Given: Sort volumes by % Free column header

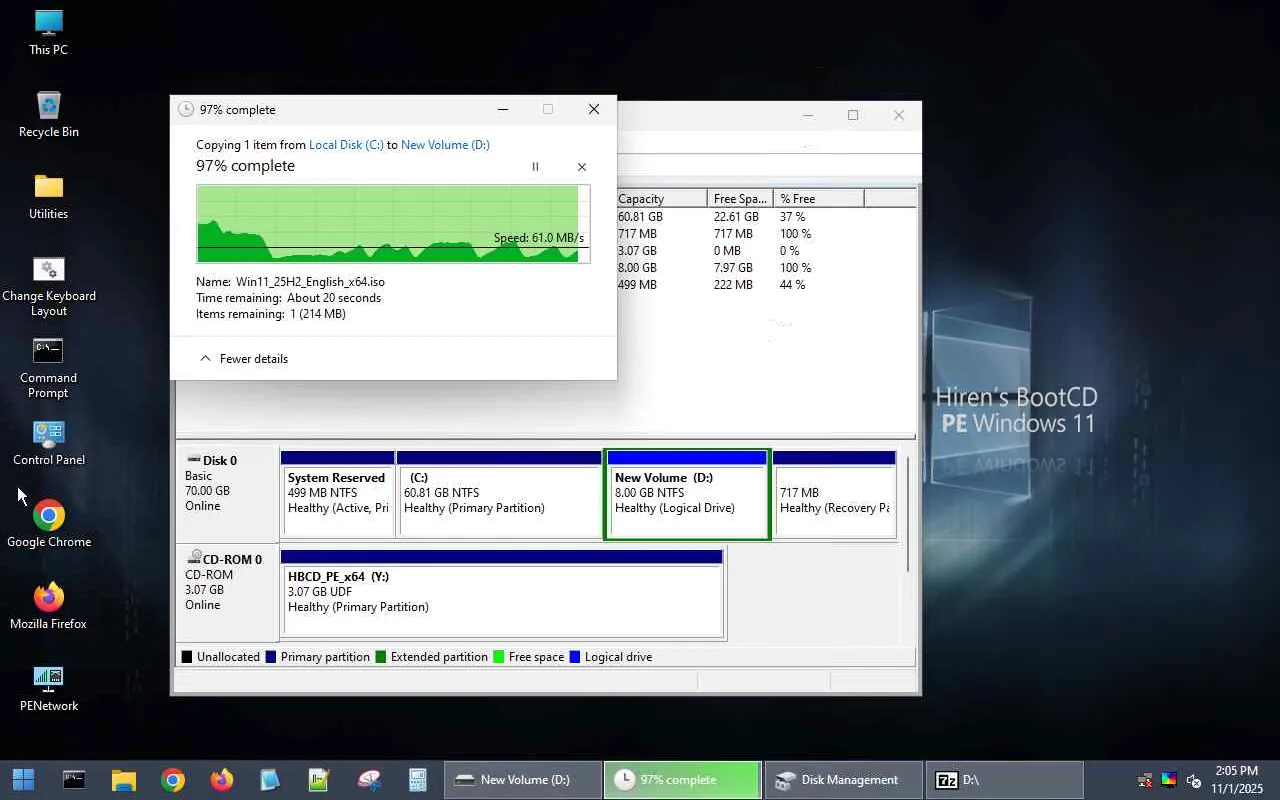Looking at the screenshot, I should click(819, 199).
